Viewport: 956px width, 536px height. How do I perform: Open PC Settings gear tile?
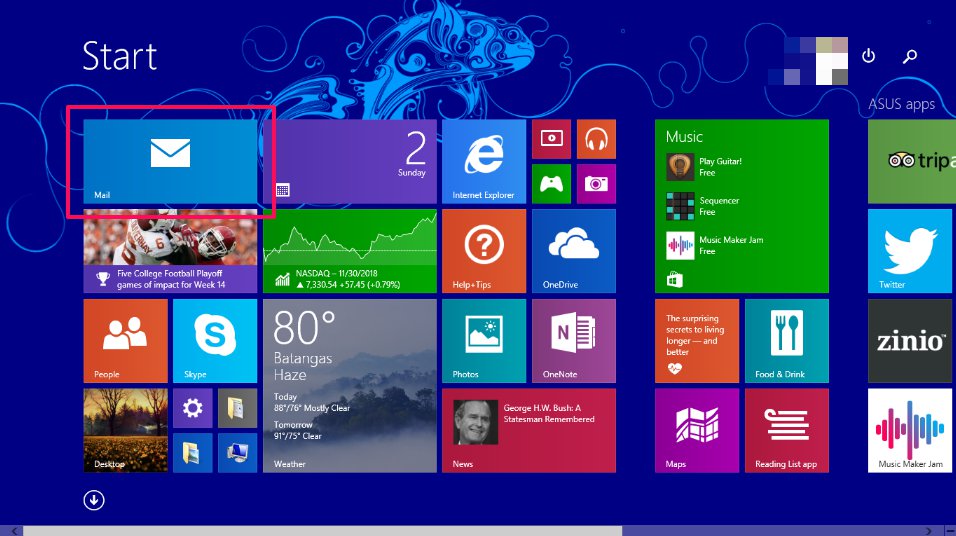193,408
